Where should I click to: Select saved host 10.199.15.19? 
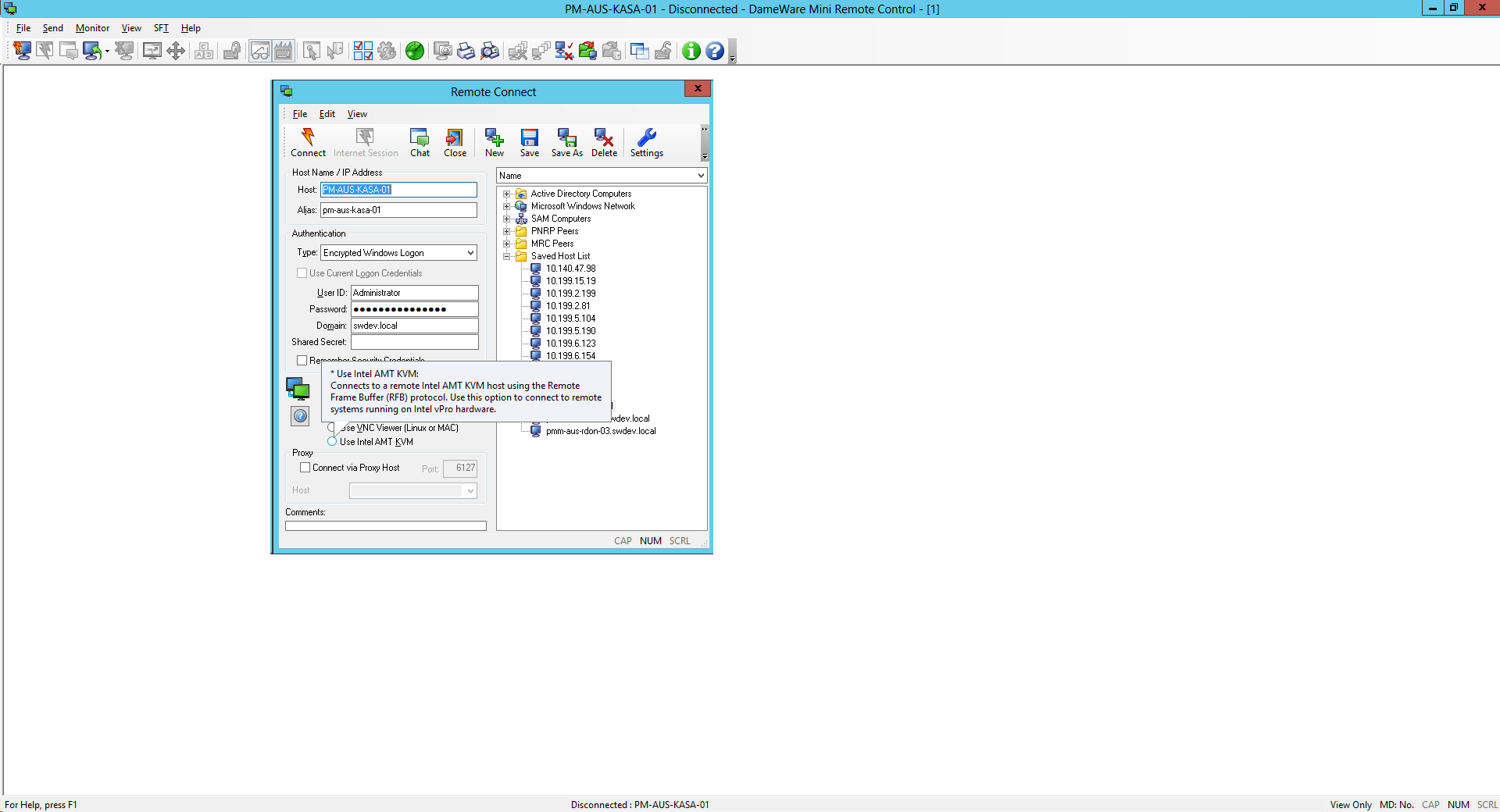(x=570, y=281)
